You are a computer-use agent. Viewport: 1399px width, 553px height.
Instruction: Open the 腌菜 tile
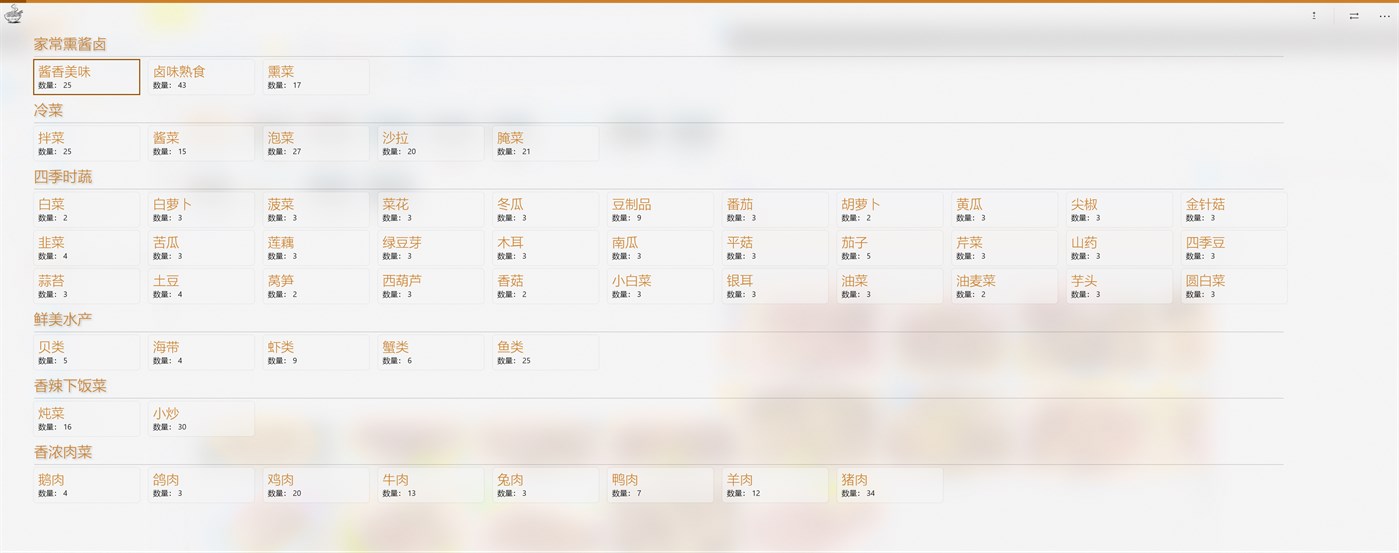pyautogui.click(x=546, y=143)
